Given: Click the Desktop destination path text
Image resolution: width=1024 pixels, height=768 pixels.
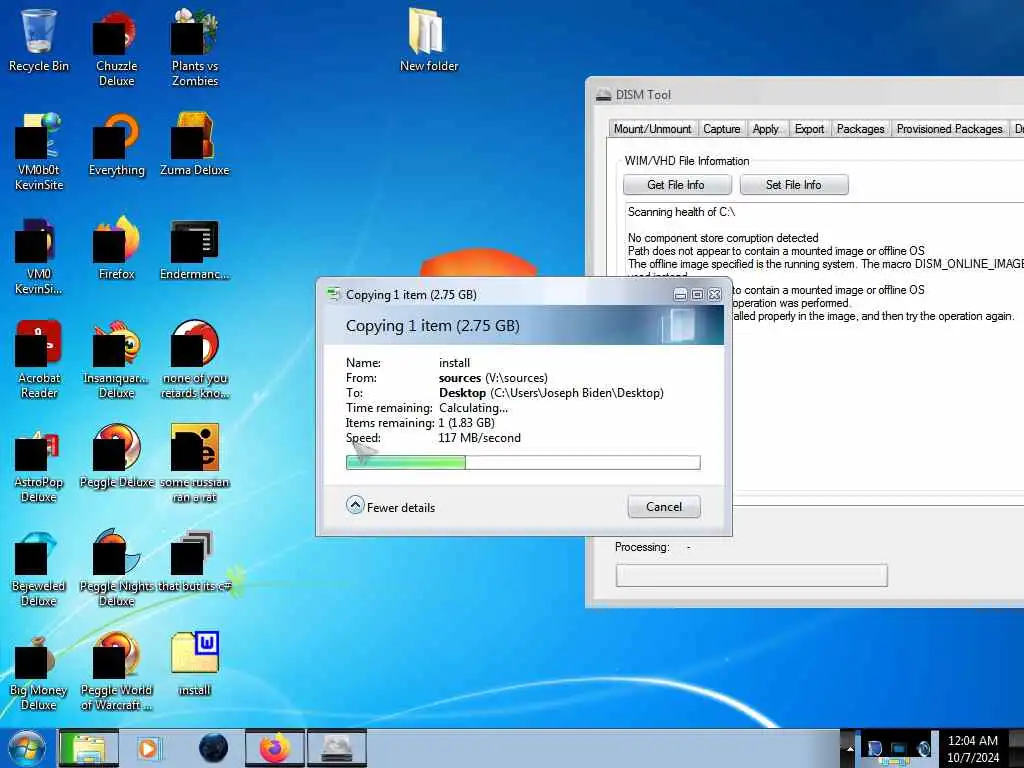Looking at the screenshot, I should (x=551, y=392).
